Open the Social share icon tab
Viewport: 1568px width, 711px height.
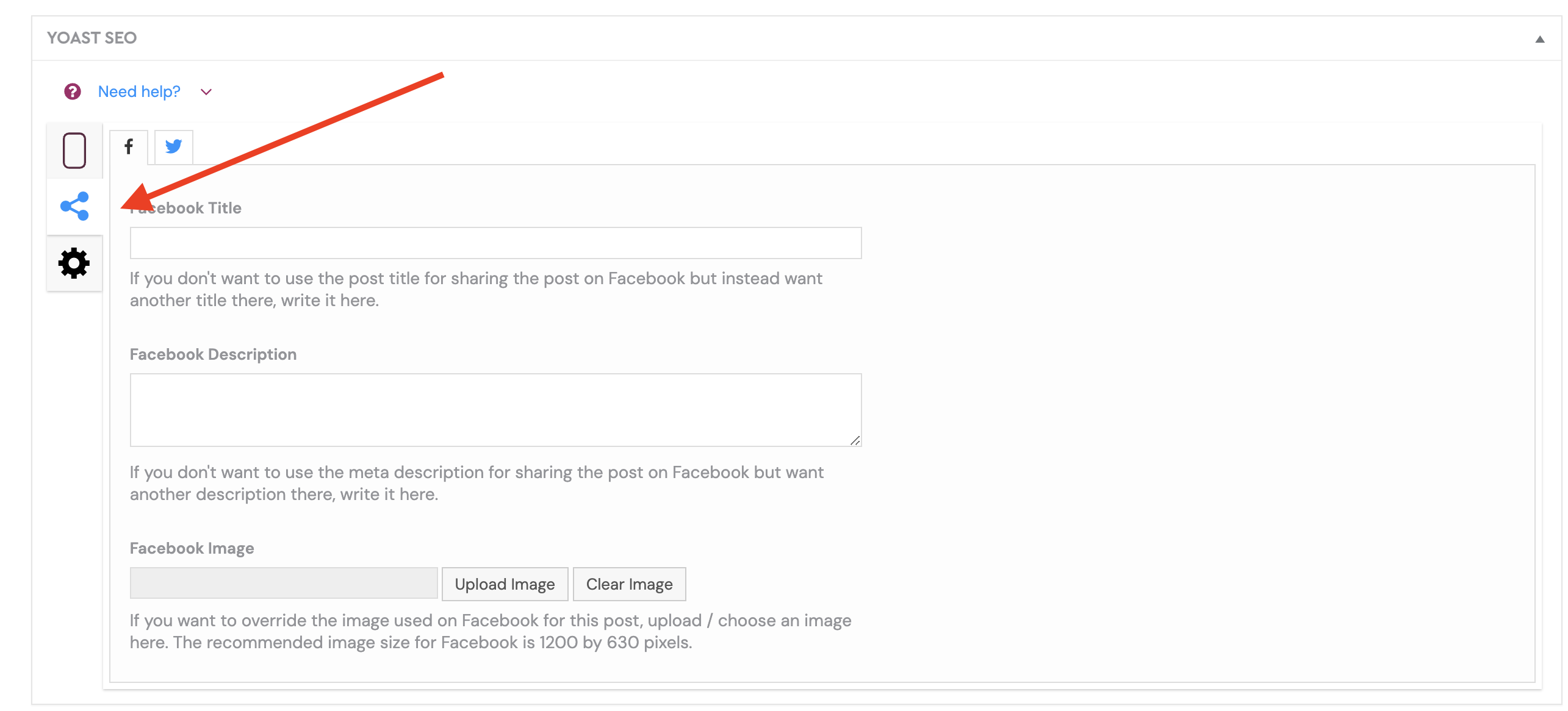[x=74, y=206]
